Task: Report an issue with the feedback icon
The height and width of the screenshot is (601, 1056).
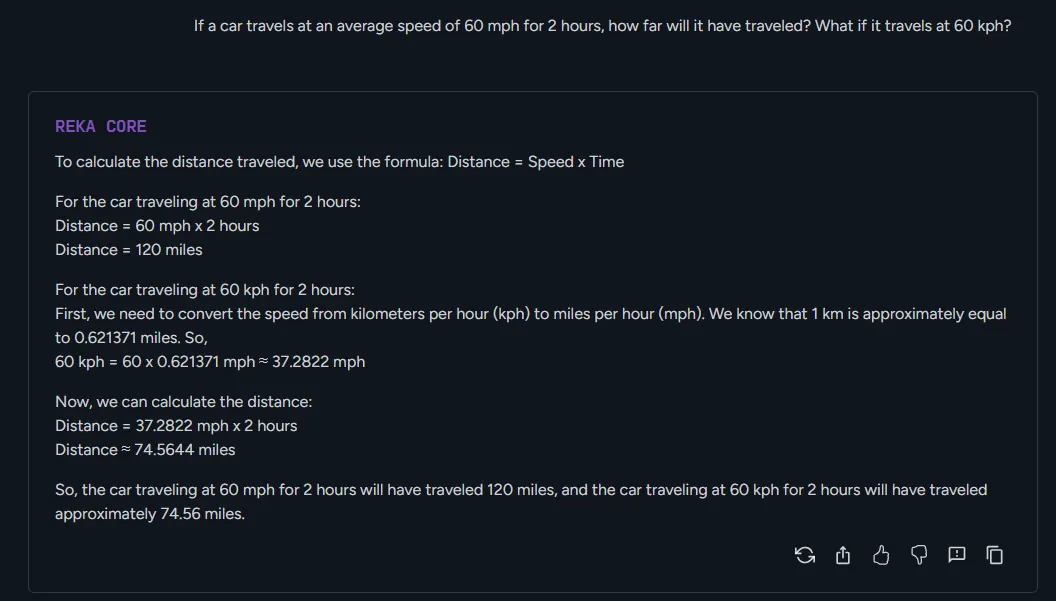Action: coord(957,555)
